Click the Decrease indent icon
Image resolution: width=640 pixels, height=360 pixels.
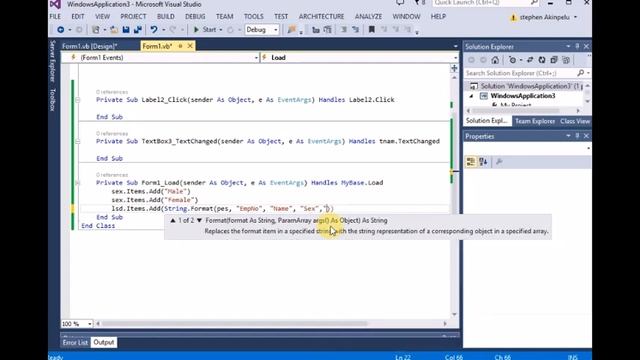pos(344,29)
